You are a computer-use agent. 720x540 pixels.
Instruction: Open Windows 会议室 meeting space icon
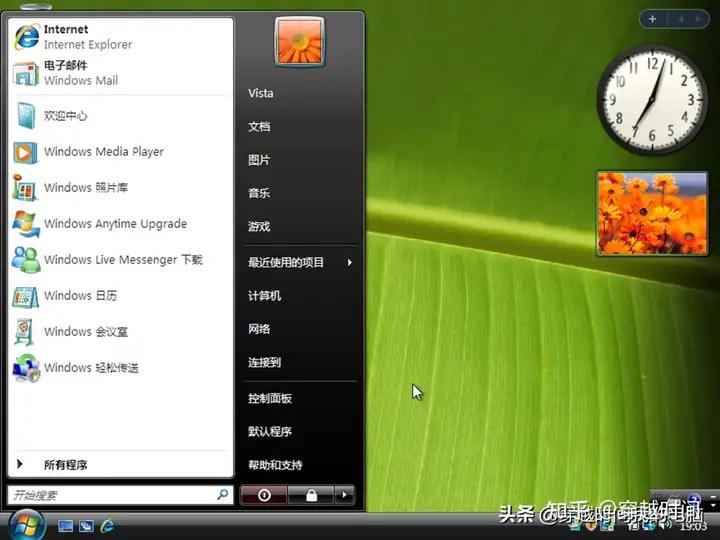click(25, 332)
